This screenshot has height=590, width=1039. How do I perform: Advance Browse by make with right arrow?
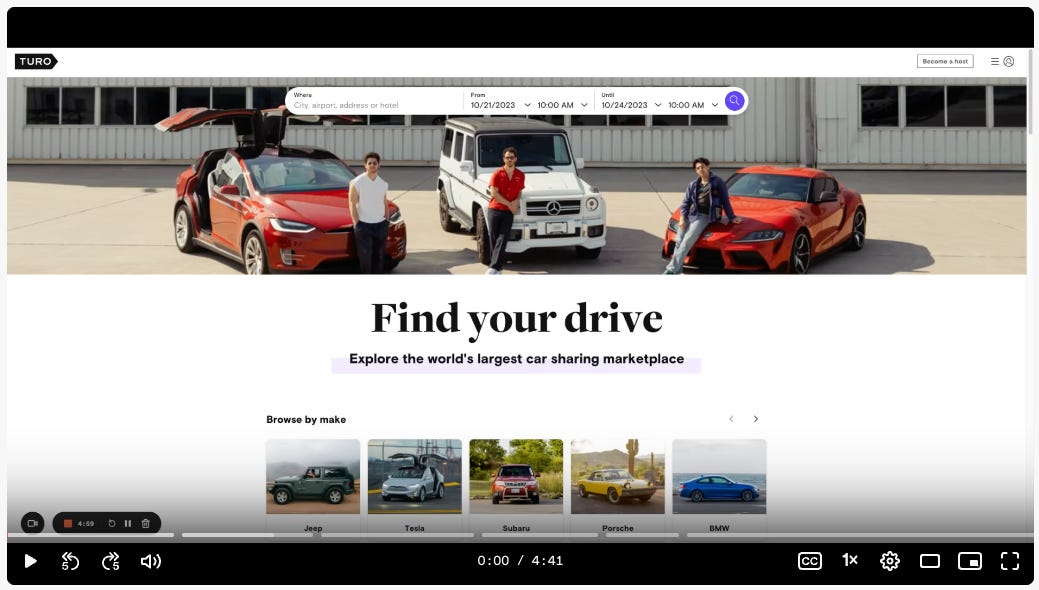coord(756,419)
